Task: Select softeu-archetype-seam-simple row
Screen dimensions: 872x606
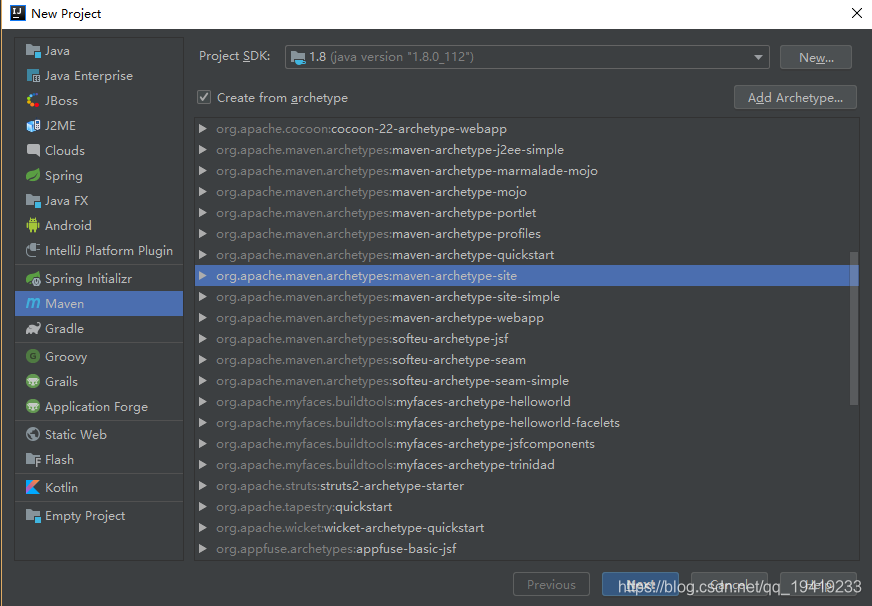Action: pos(526,381)
